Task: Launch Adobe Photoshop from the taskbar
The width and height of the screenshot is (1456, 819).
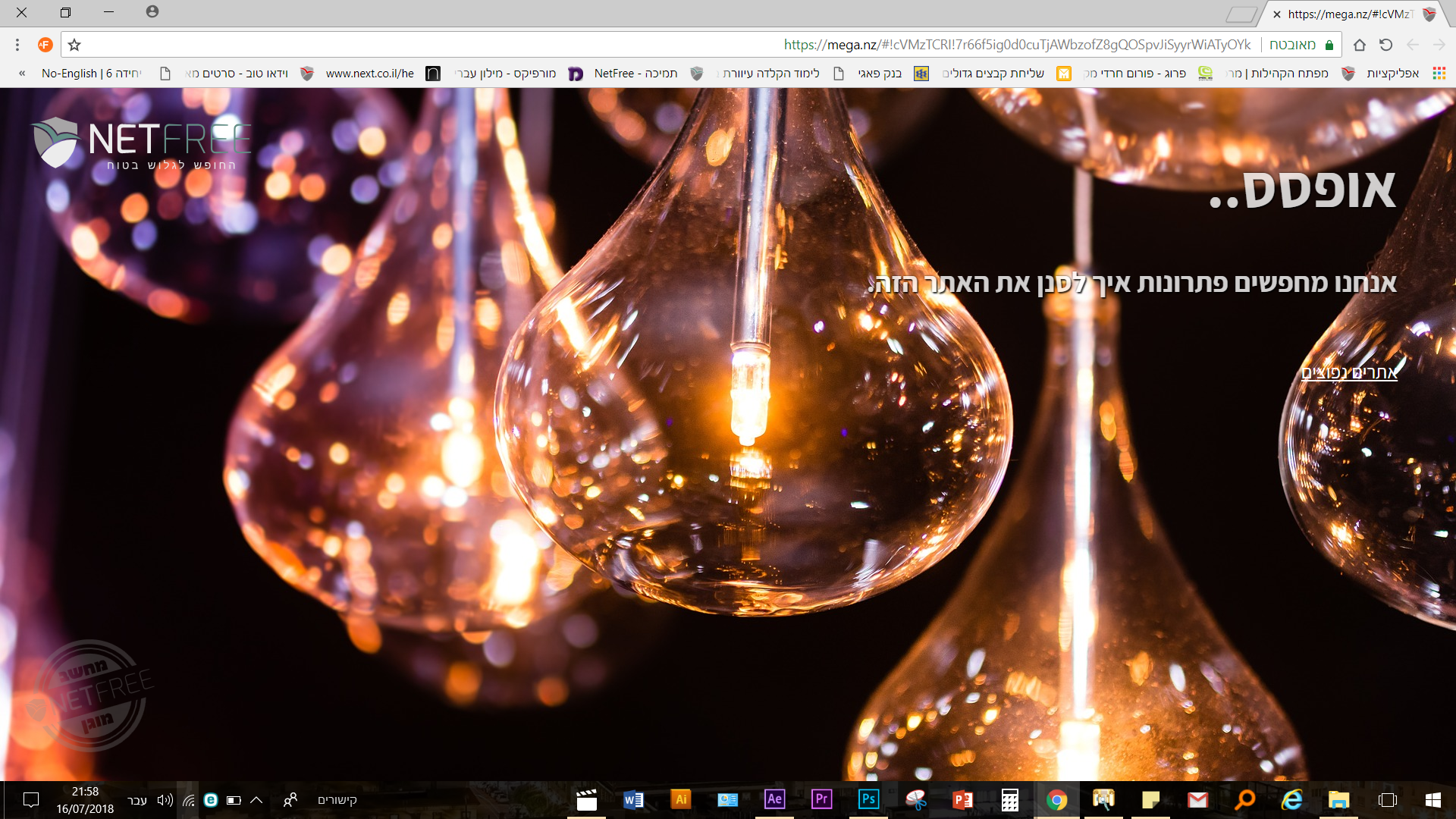Action: pyautogui.click(x=869, y=800)
